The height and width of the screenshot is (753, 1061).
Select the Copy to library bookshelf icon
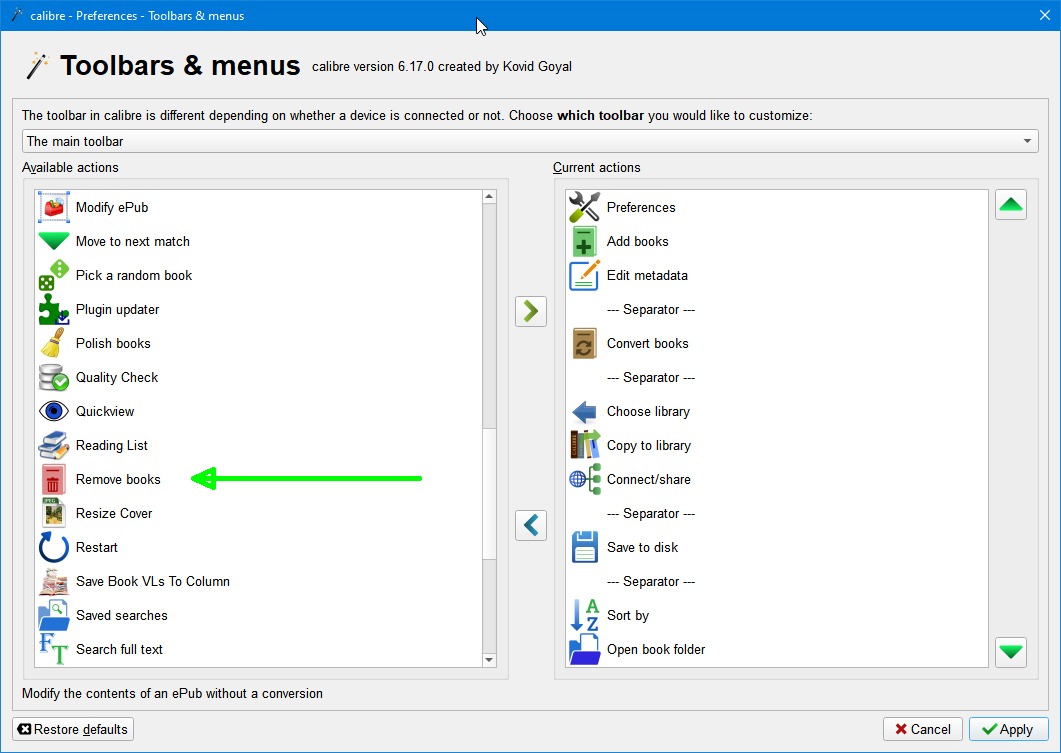coord(584,444)
